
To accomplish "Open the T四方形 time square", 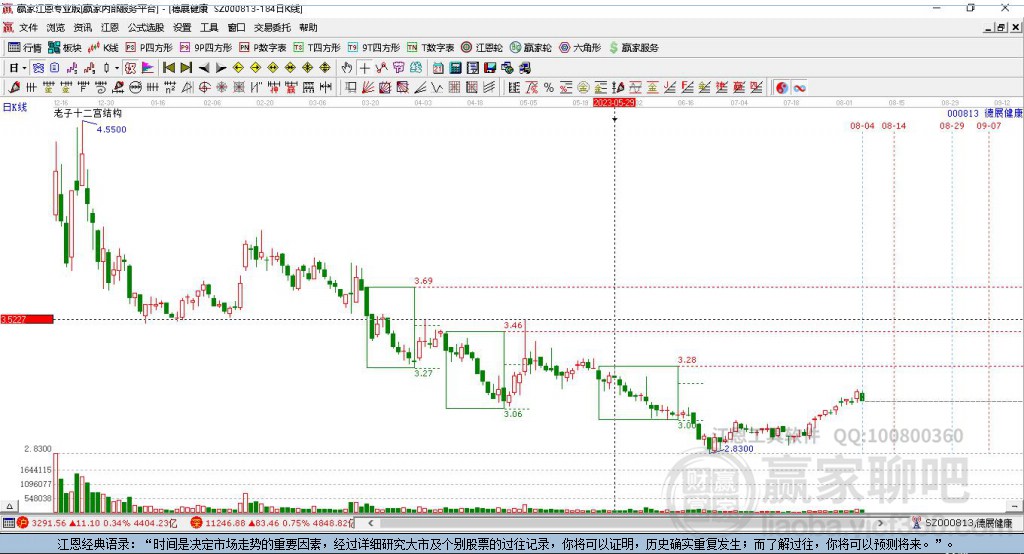I will coord(317,48).
